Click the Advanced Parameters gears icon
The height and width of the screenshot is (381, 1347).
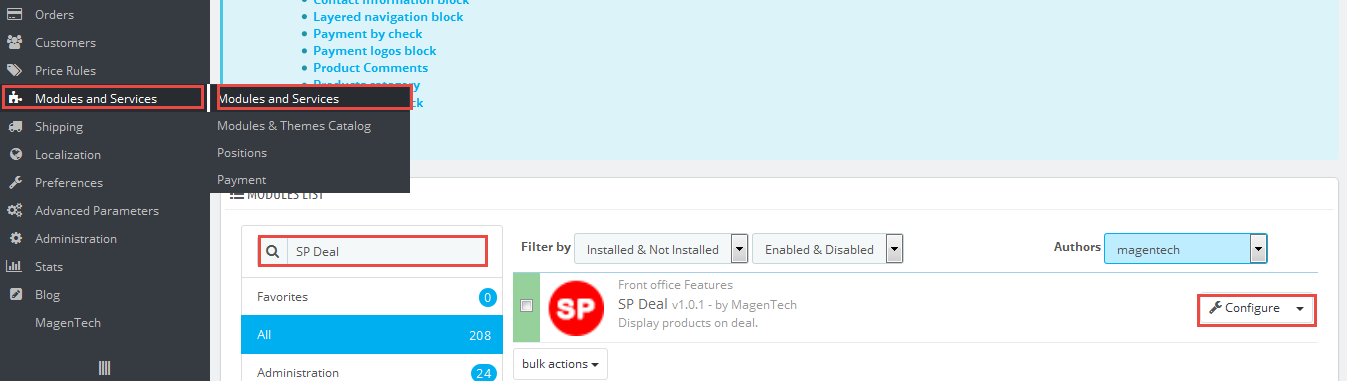click(x=15, y=211)
